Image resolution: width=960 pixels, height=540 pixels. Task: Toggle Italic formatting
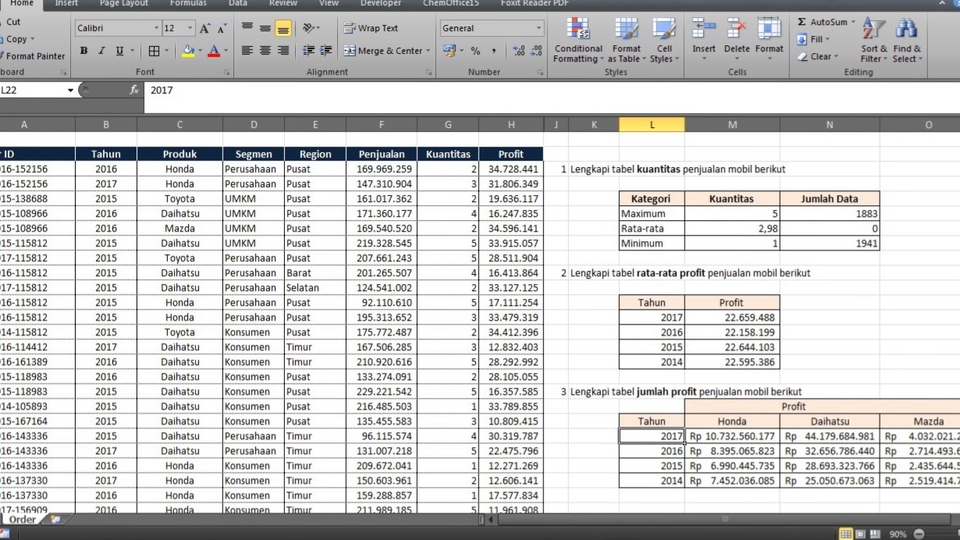click(x=102, y=51)
